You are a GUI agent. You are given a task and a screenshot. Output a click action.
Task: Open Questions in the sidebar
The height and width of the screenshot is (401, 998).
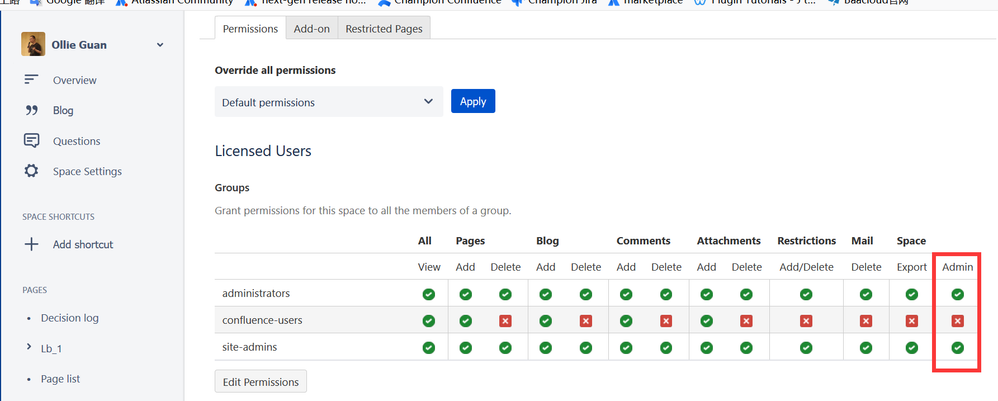(76, 141)
